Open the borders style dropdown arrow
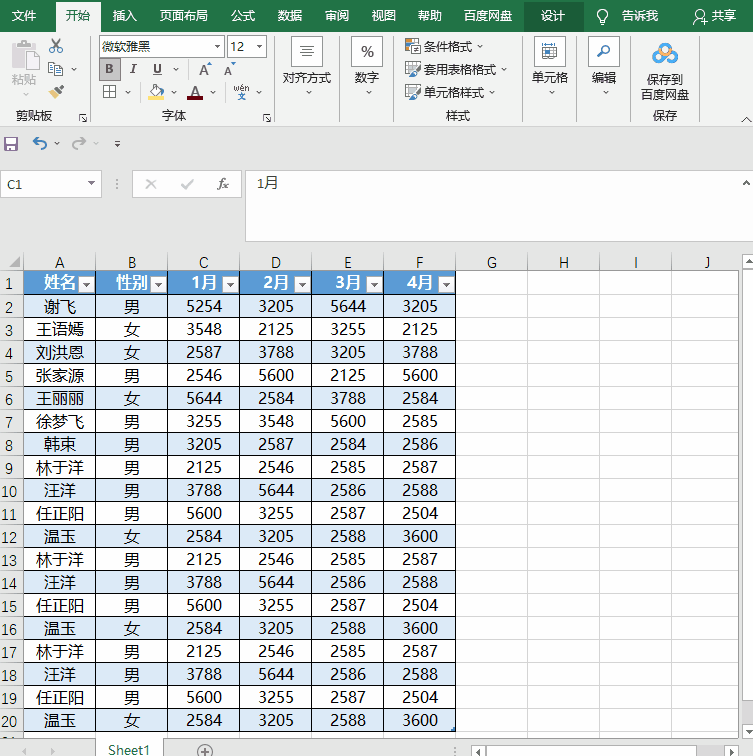Viewport: 753px width, 756px height. tap(128, 92)
